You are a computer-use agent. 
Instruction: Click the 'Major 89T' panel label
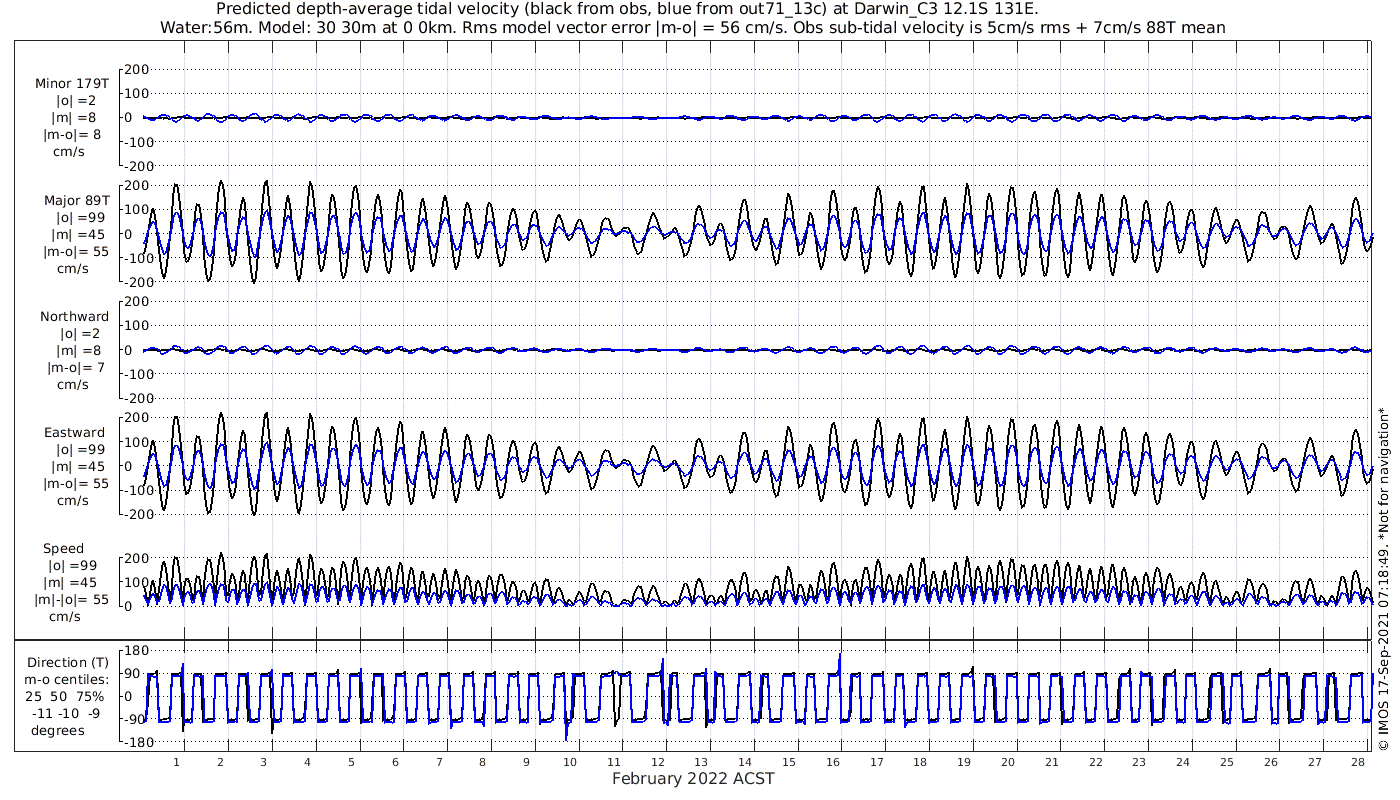click(76, 200)
